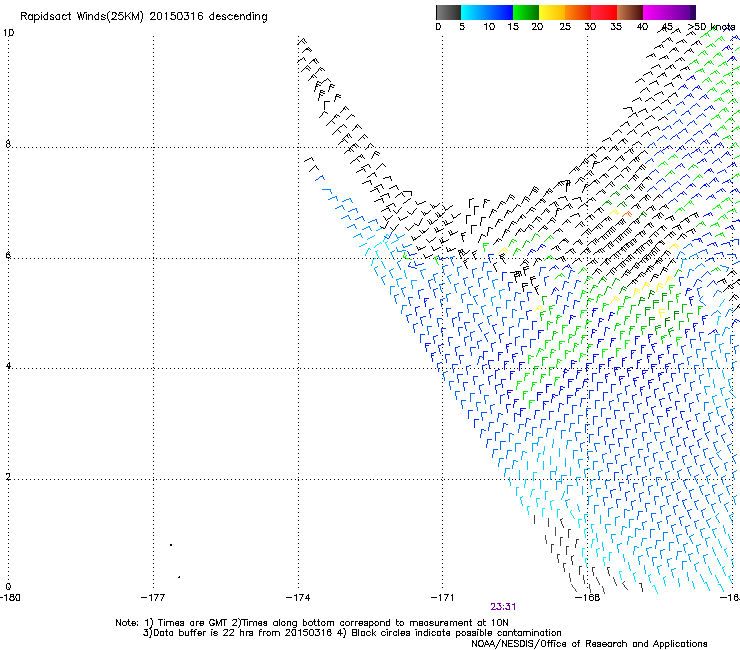Click the latitude 0 axis label

pos(8,587)
